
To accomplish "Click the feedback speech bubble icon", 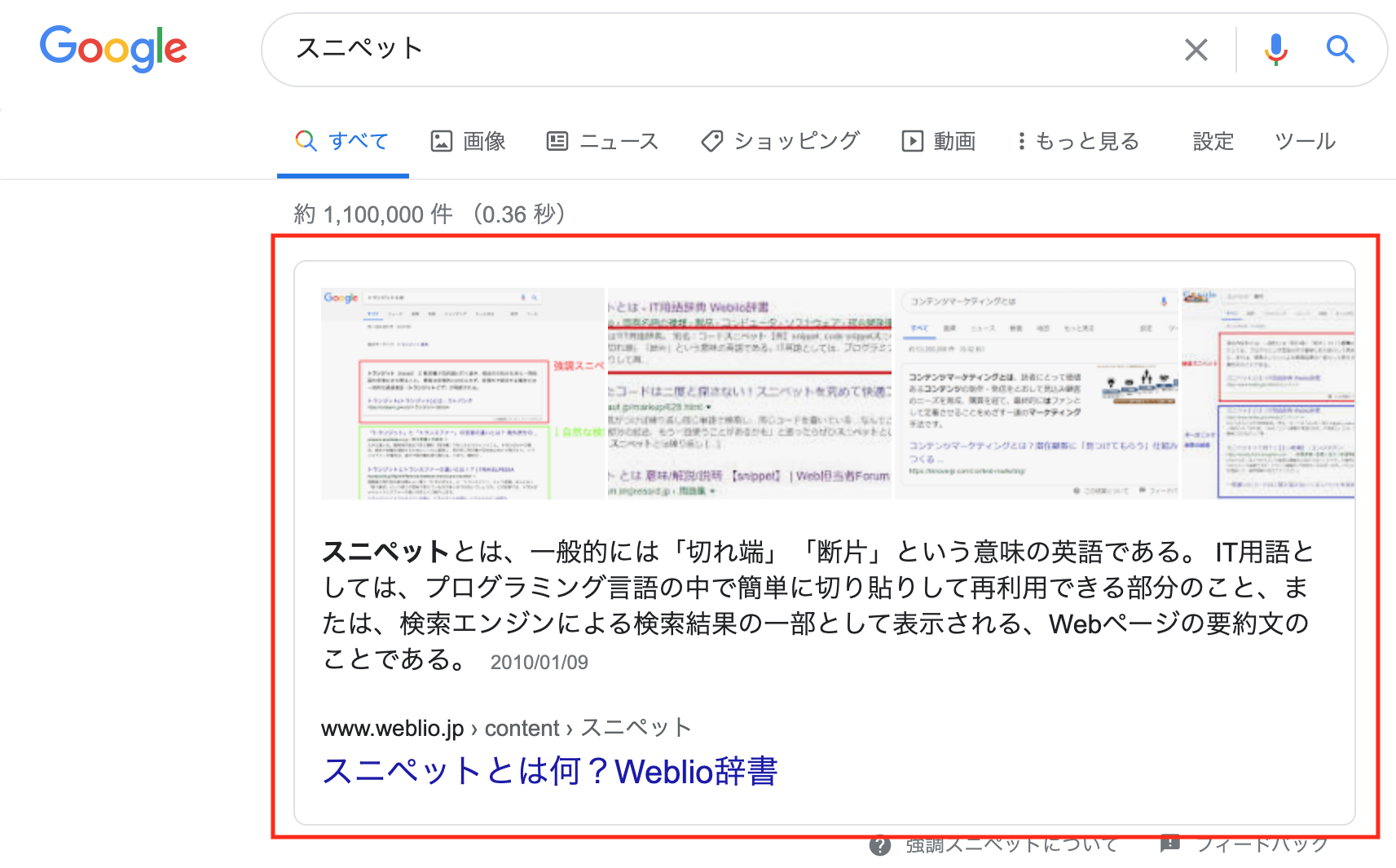I will coord(1170,844).
